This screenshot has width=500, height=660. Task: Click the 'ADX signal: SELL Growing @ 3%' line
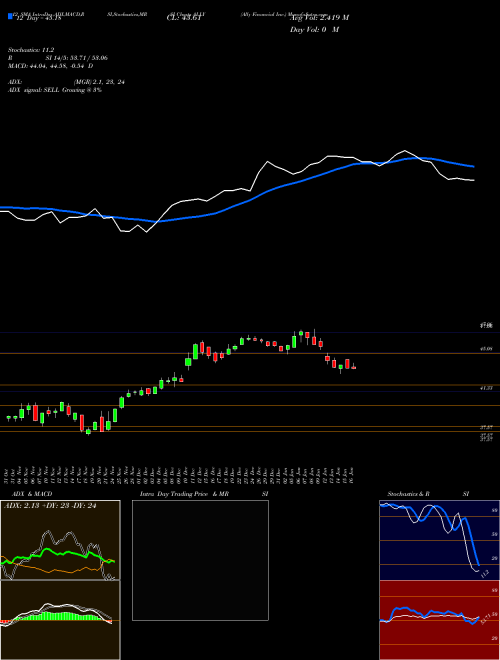[x=55, y=90]
